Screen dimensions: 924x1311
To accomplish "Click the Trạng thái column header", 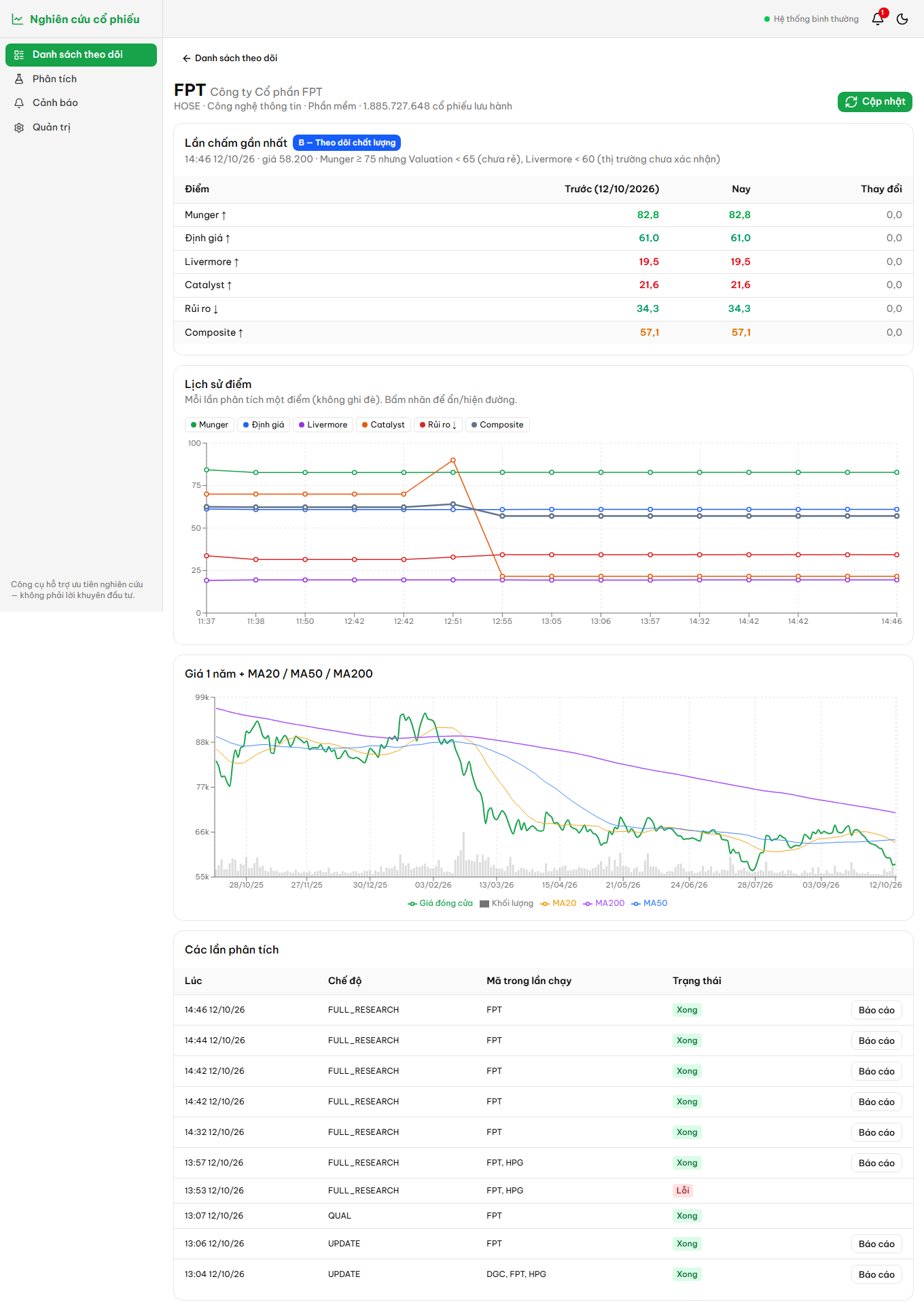I will point(697,981).
